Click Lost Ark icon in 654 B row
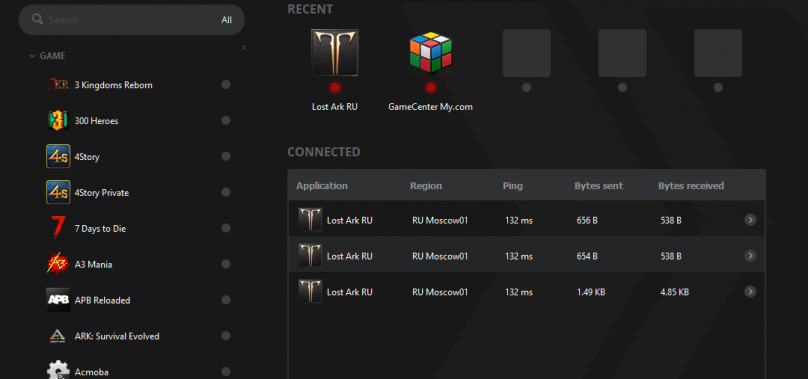Screen dimensions: 808x379 [x=310, y=256]
